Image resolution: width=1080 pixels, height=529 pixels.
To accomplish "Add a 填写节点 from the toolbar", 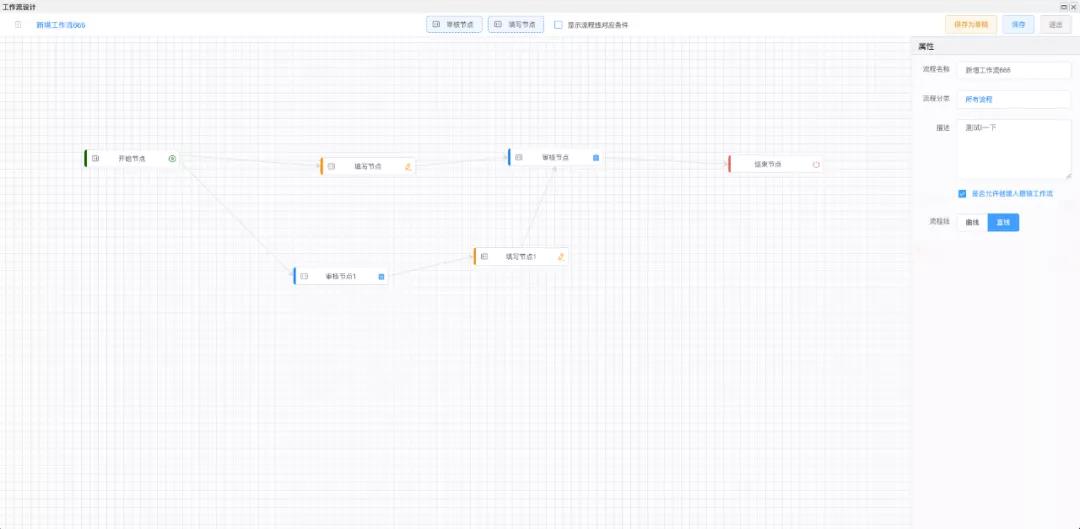I will point(516,25).
